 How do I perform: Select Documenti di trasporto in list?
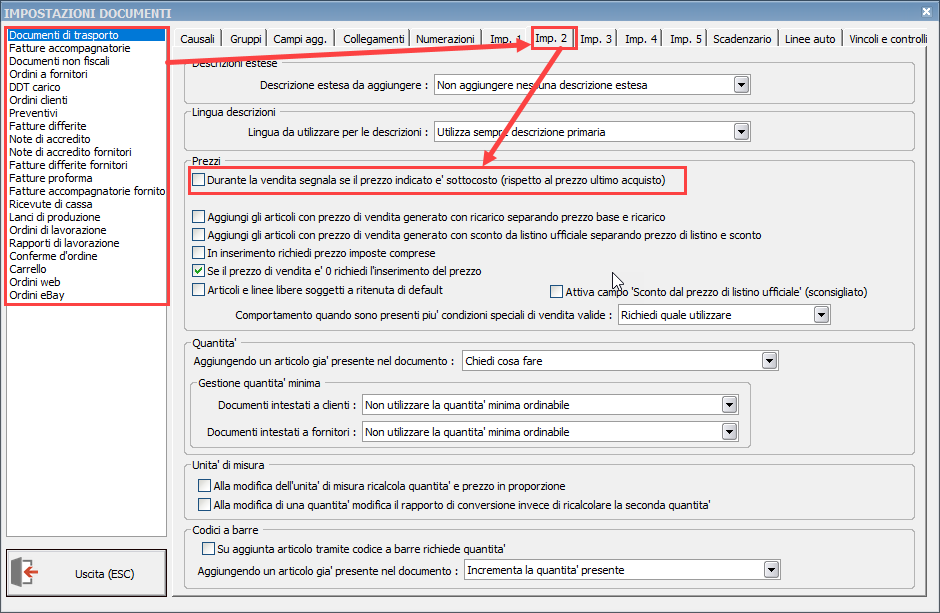pyautogui.click(x=86, y=35)
